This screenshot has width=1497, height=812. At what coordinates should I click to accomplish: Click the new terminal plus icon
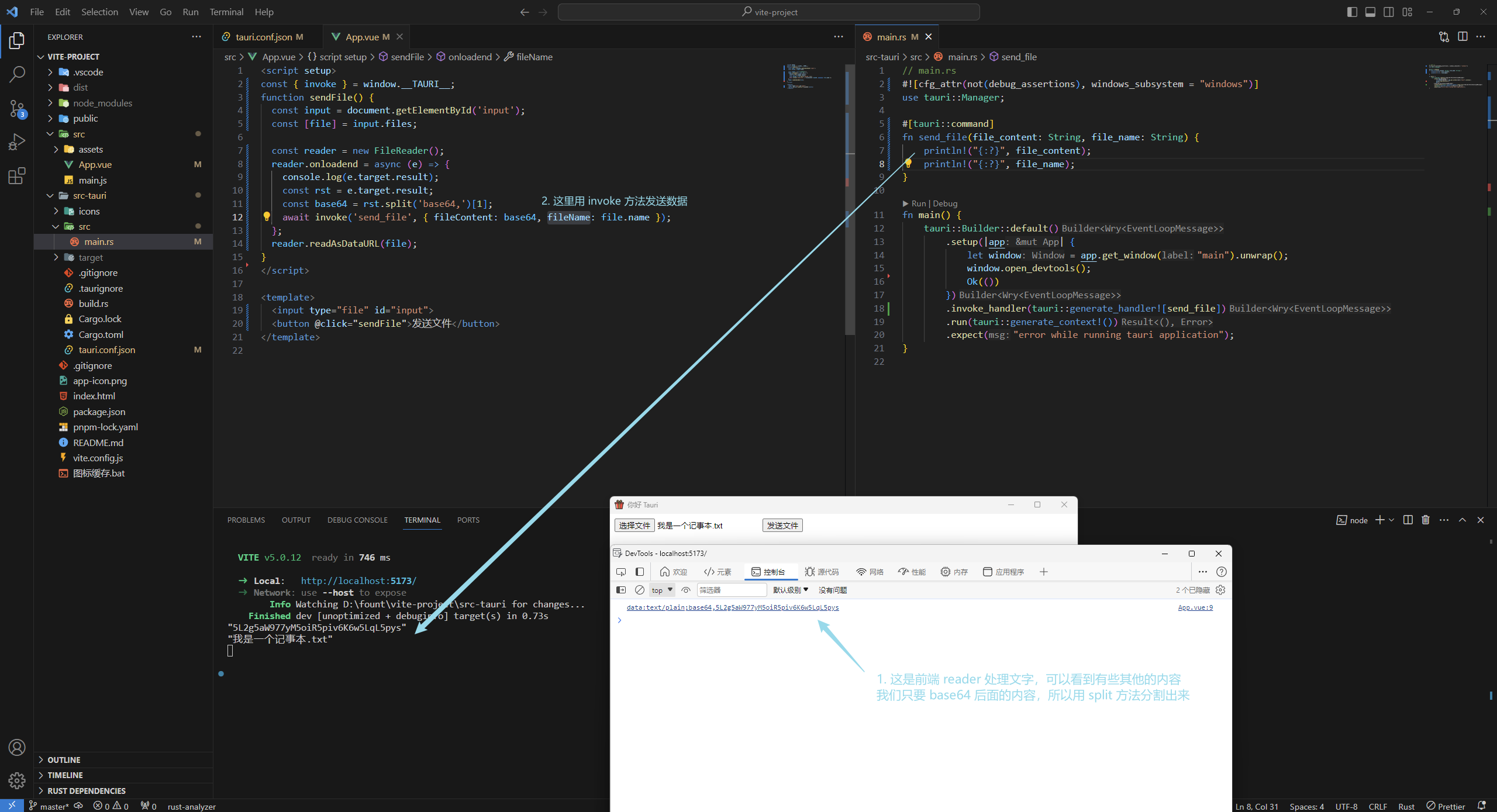click(1380, 520)
